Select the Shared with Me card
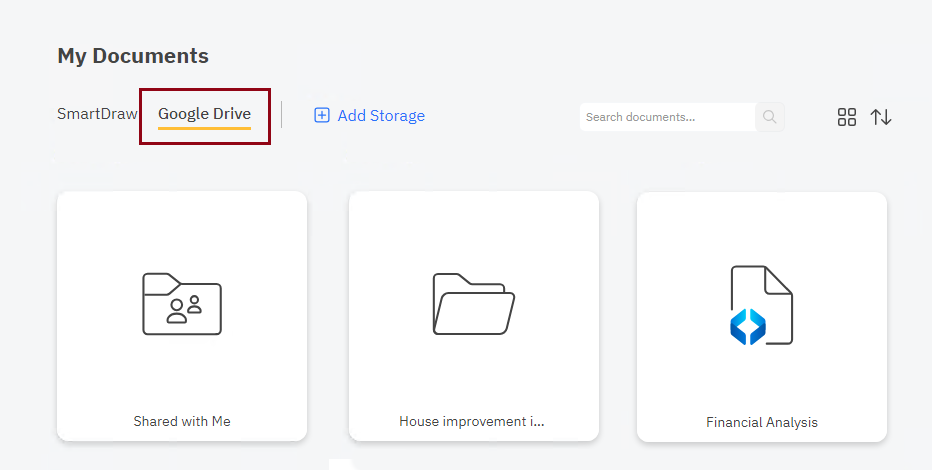 (182, 316)
